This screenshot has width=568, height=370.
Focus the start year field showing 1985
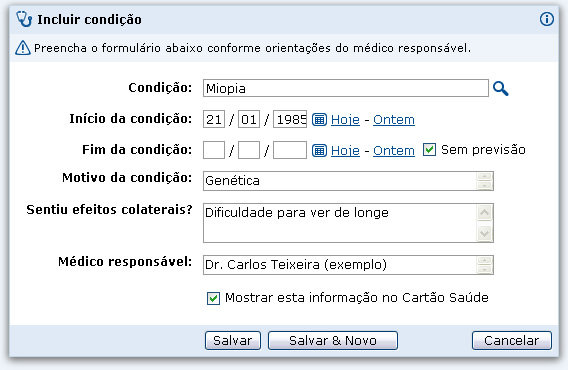(x=290, y=119)
